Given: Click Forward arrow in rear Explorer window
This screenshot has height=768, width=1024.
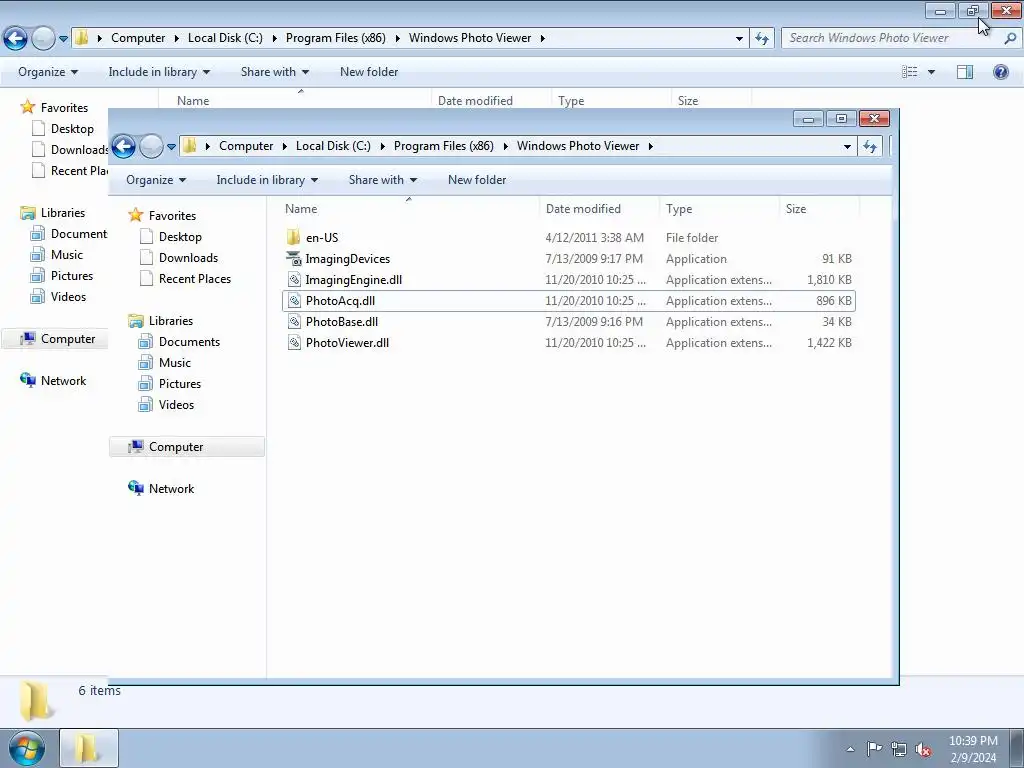Looking at the screenshot, I should tap(43, 39).
